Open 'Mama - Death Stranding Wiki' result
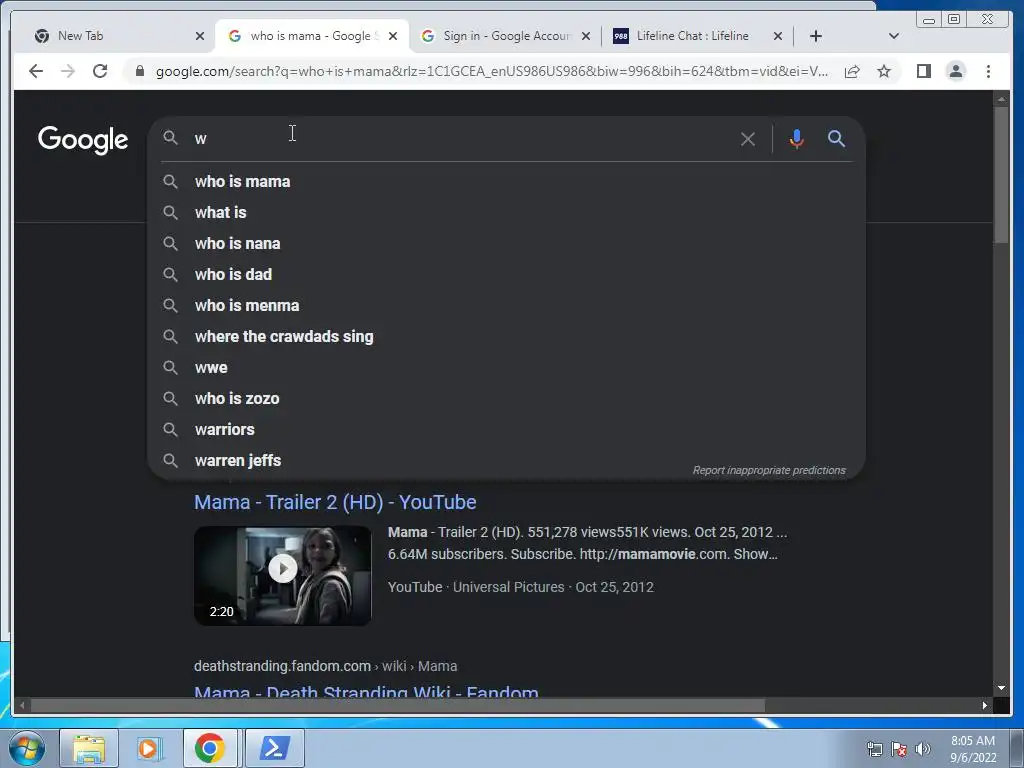This screenshot has width=1024, height=768. tap(366, 691)
